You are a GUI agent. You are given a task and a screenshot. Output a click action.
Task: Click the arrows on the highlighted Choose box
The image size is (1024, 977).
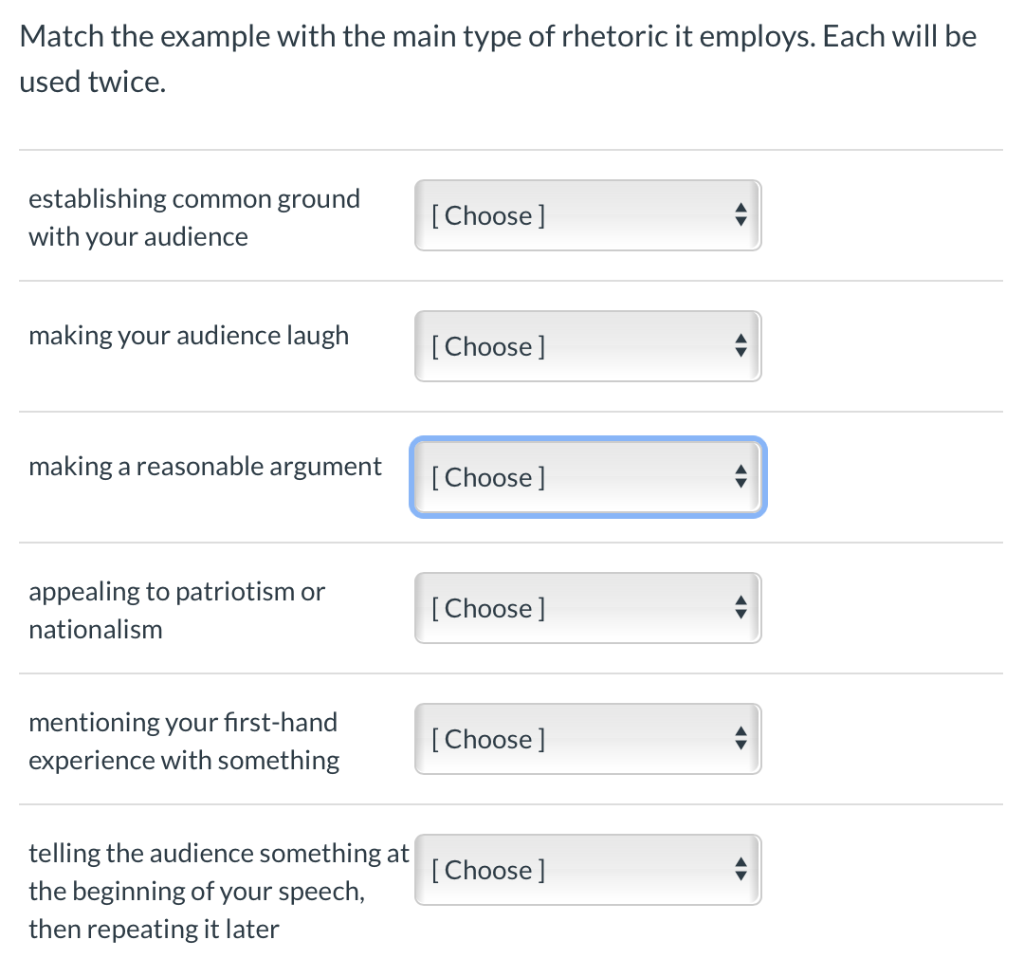tap(740, 477)
